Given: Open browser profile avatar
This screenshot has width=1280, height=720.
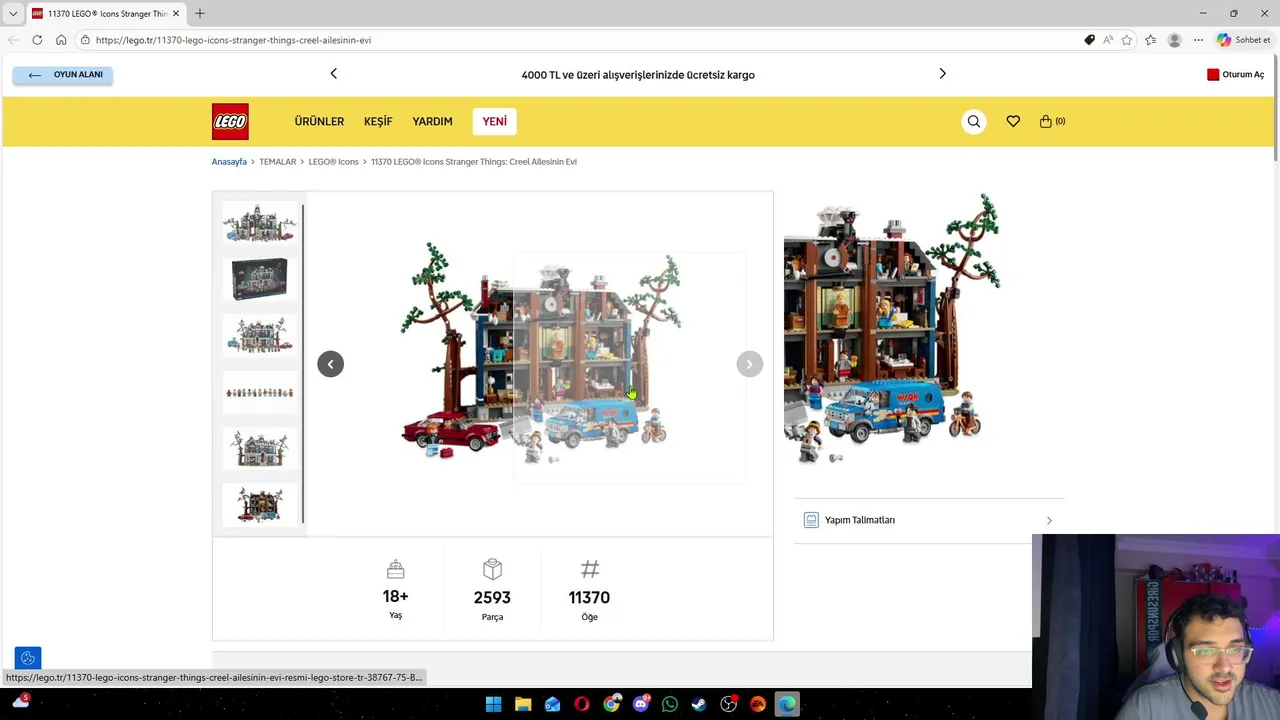Looking at the screenshot, I should [x=1174, y=40].
